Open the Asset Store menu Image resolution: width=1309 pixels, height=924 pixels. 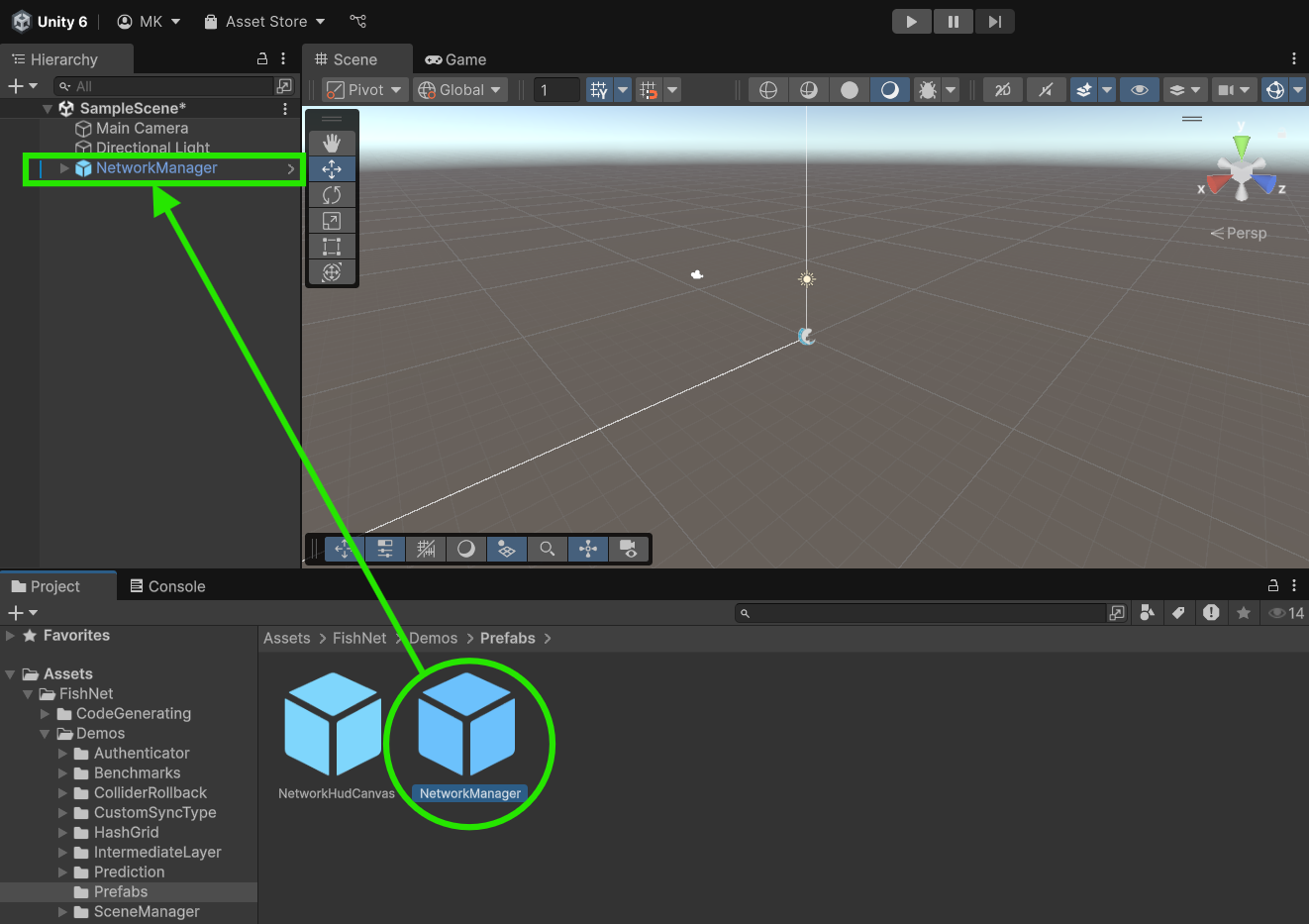click(263, 21)
